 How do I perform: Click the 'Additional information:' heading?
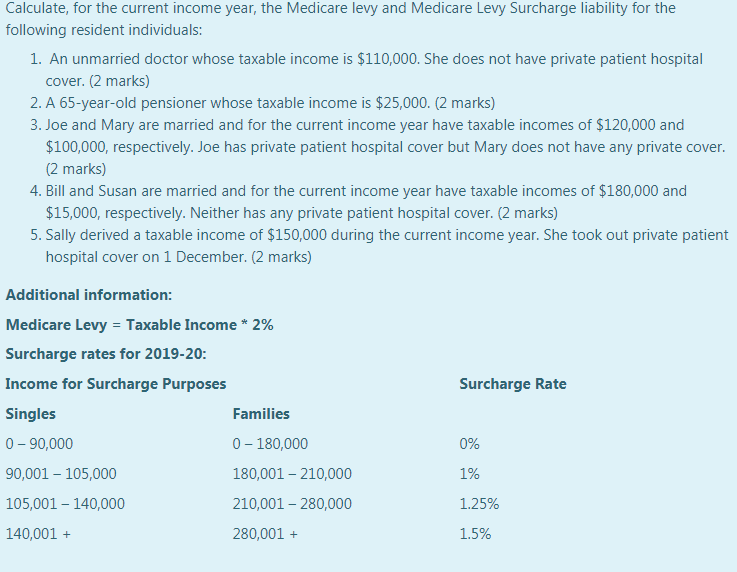(x=89, y=295)
